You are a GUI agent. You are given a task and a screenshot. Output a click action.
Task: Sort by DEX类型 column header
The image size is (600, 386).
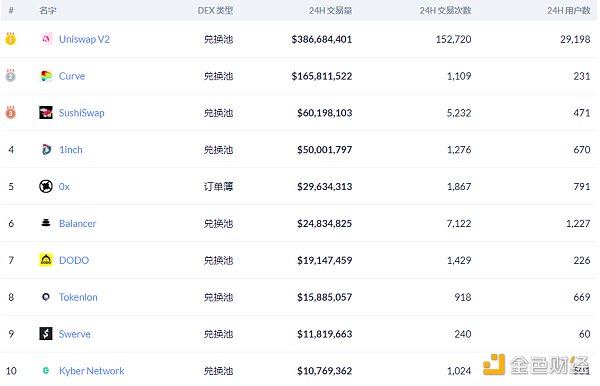point(215,10)
